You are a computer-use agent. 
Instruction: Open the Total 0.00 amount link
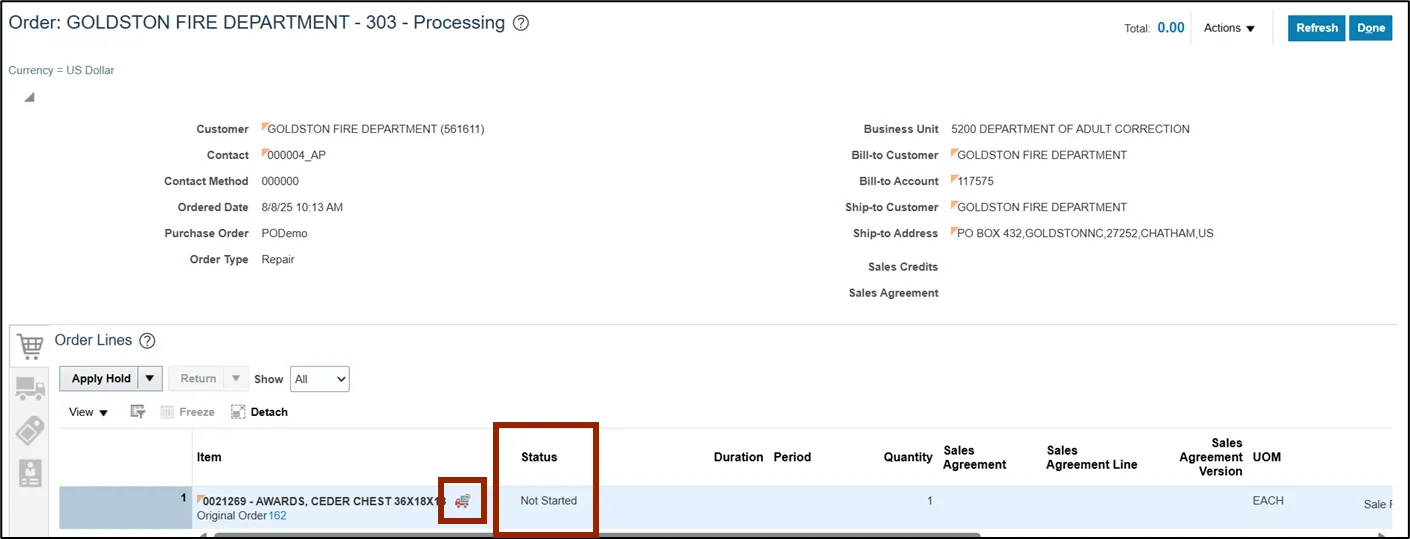click(x=1171, y=28)
